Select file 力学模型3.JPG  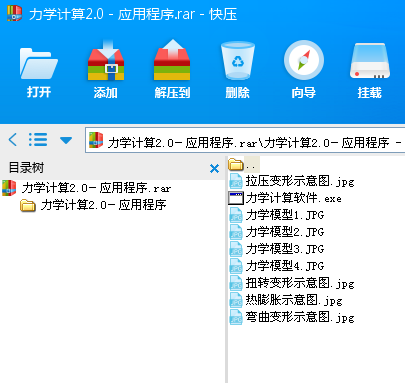tap(277, 249)
